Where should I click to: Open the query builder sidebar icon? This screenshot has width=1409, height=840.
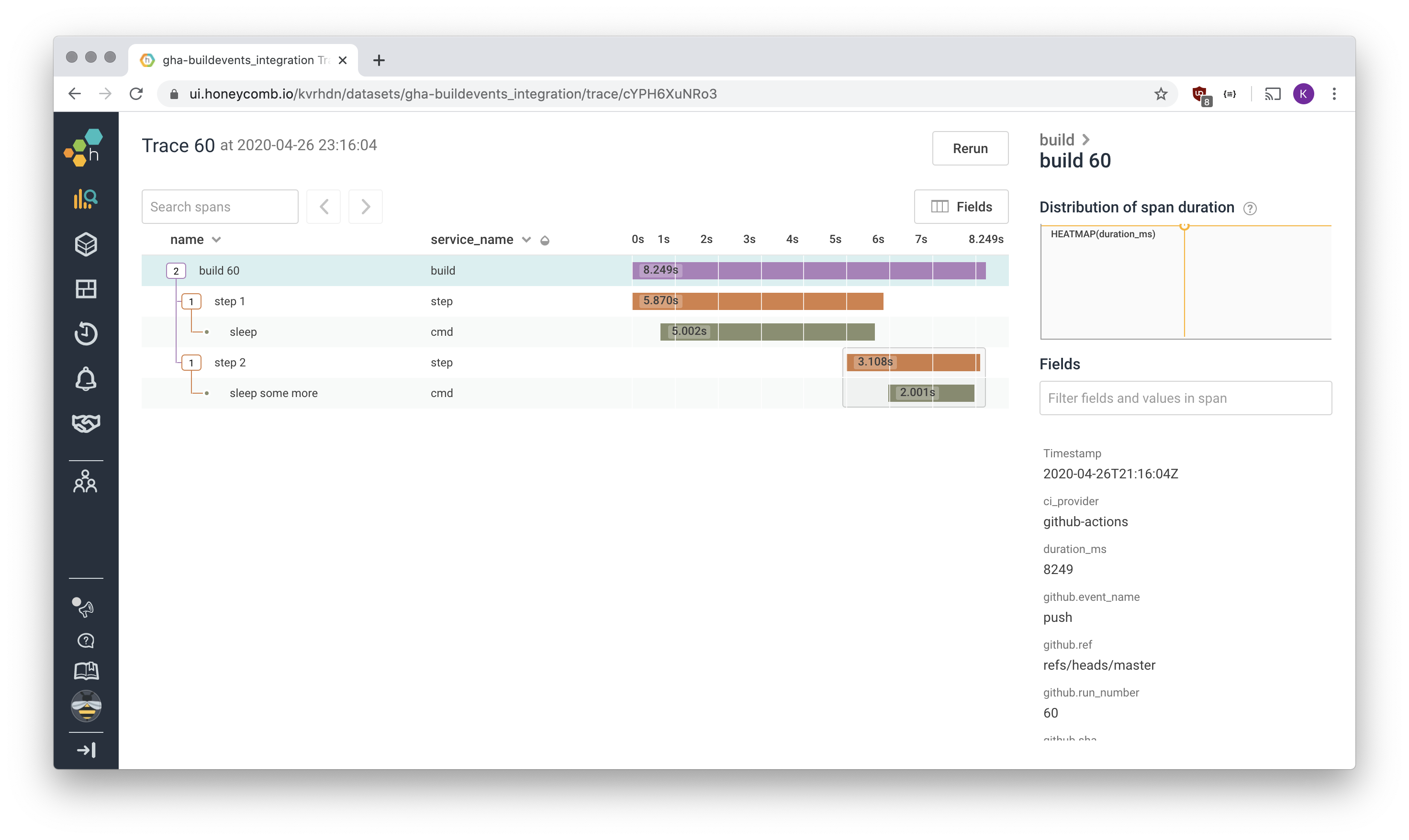[x=86, y=199]
